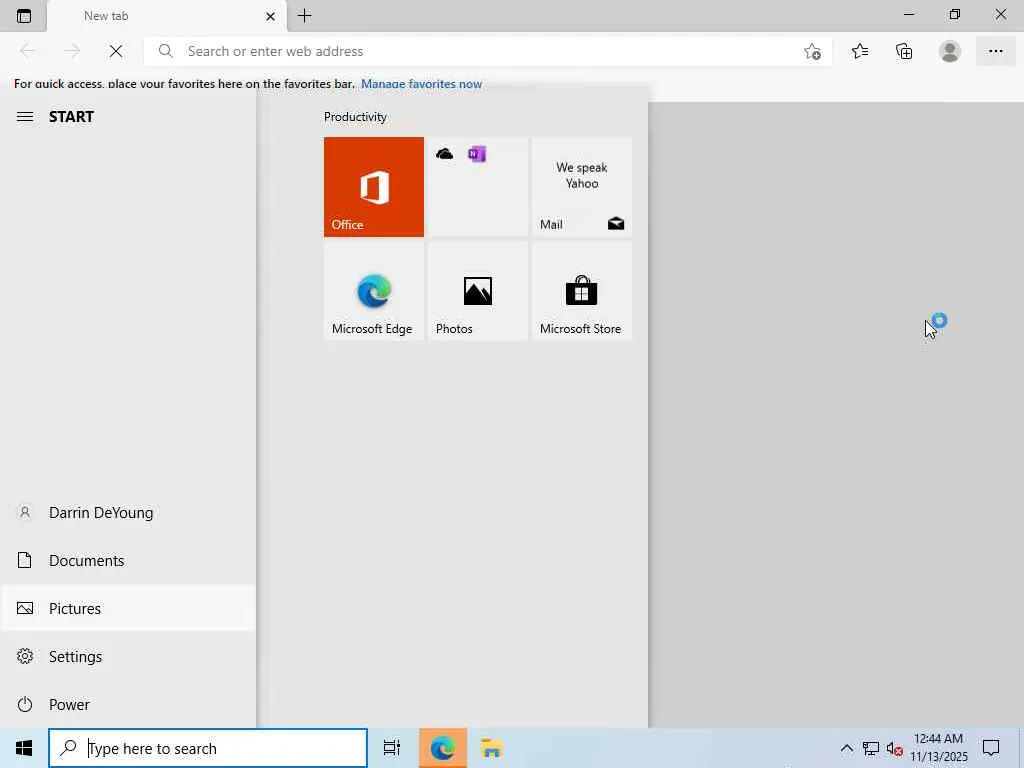Viewport: 1024px width, 768px height.
Task: Open the Mail tile
Action: point(582,187)
